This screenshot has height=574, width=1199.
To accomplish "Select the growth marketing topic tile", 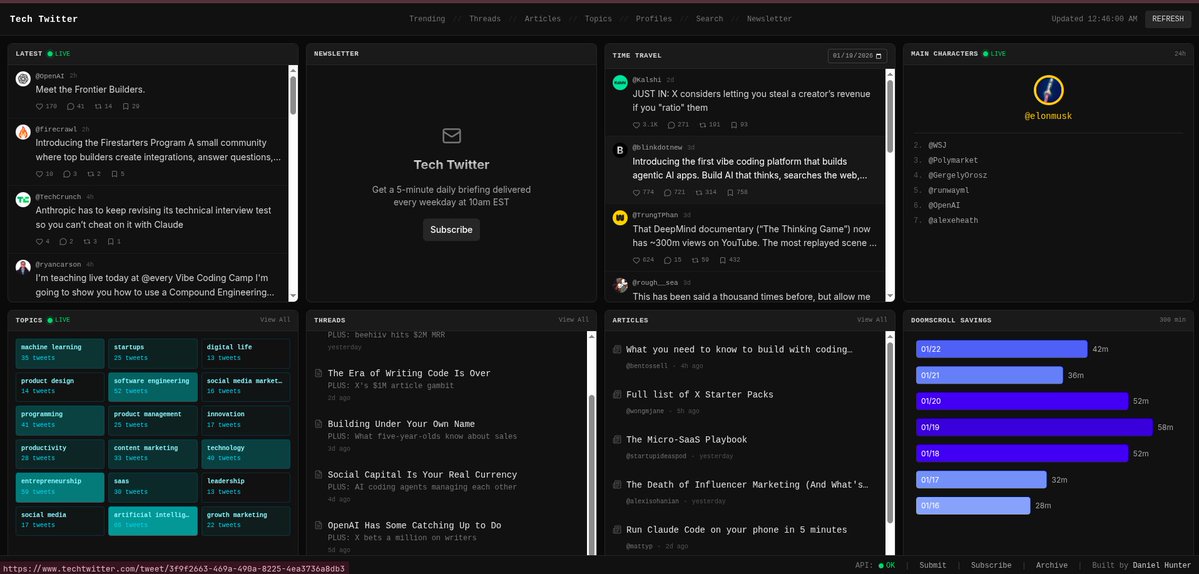I will [245, 520].
